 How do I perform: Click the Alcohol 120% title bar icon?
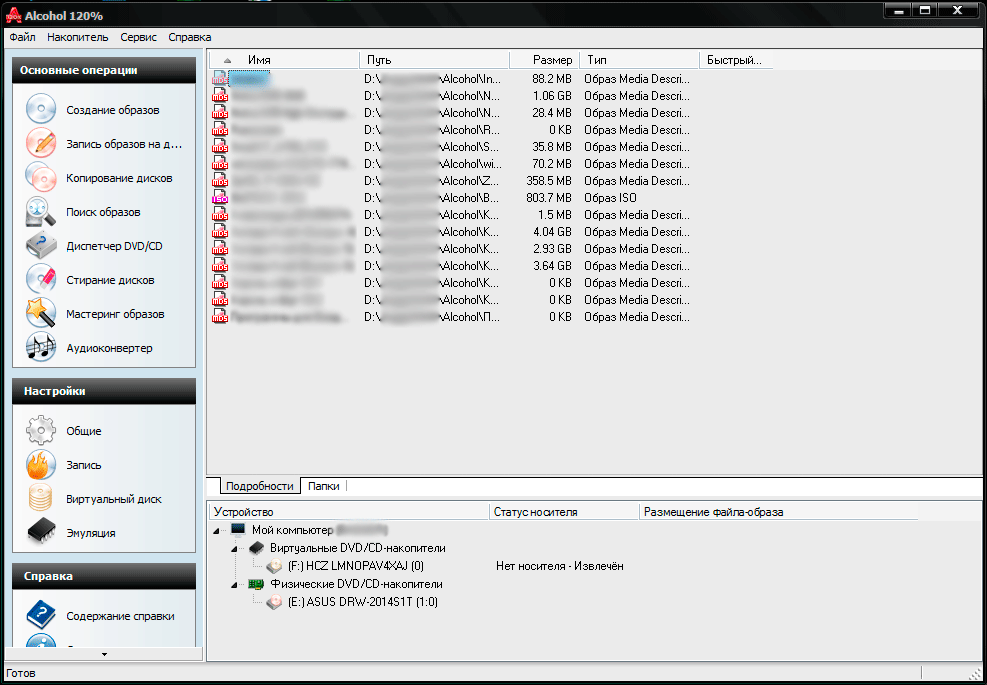[x=12, y=16]
